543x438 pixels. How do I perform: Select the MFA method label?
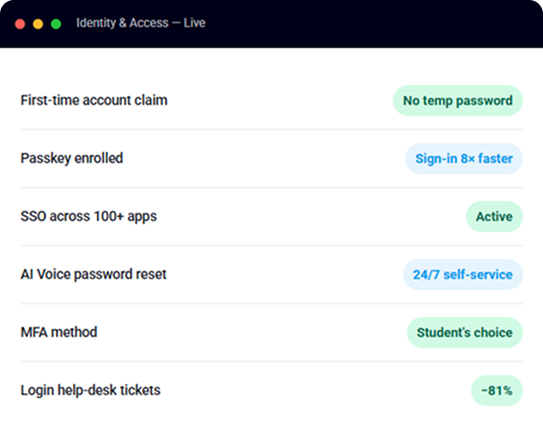tap(59, 332)
